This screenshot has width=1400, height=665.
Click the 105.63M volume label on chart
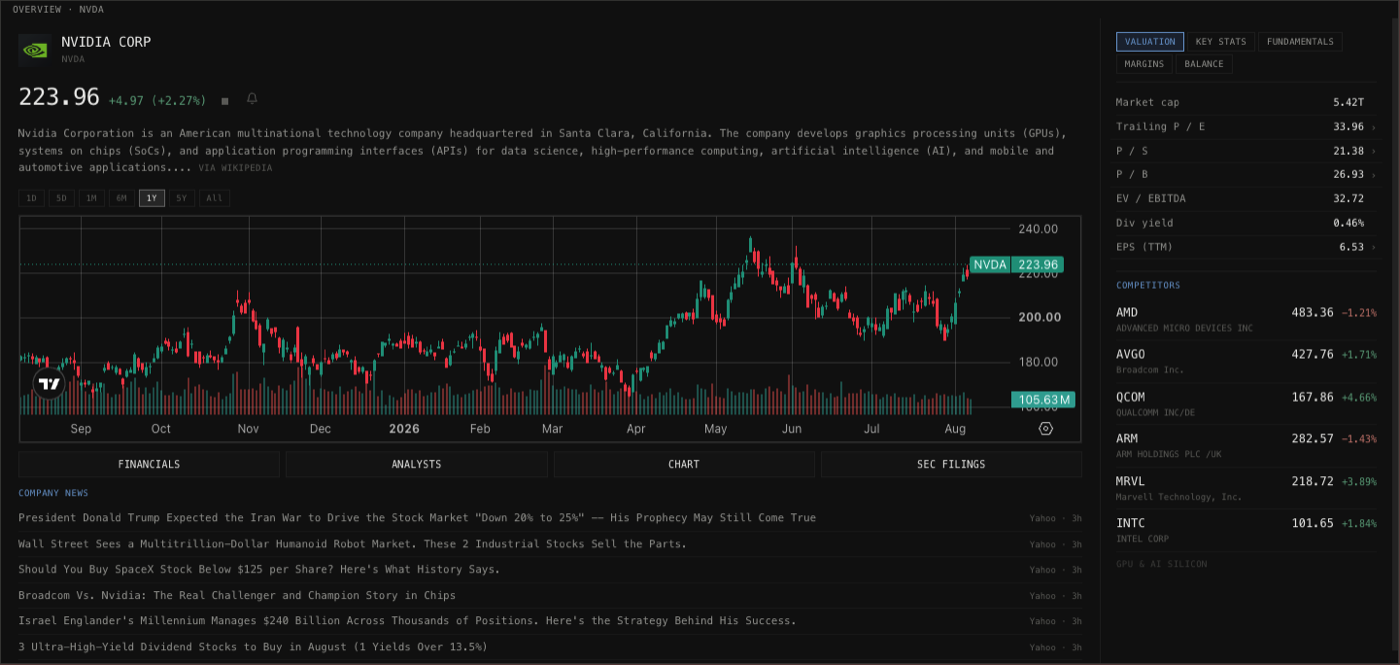click(1044, 400)
